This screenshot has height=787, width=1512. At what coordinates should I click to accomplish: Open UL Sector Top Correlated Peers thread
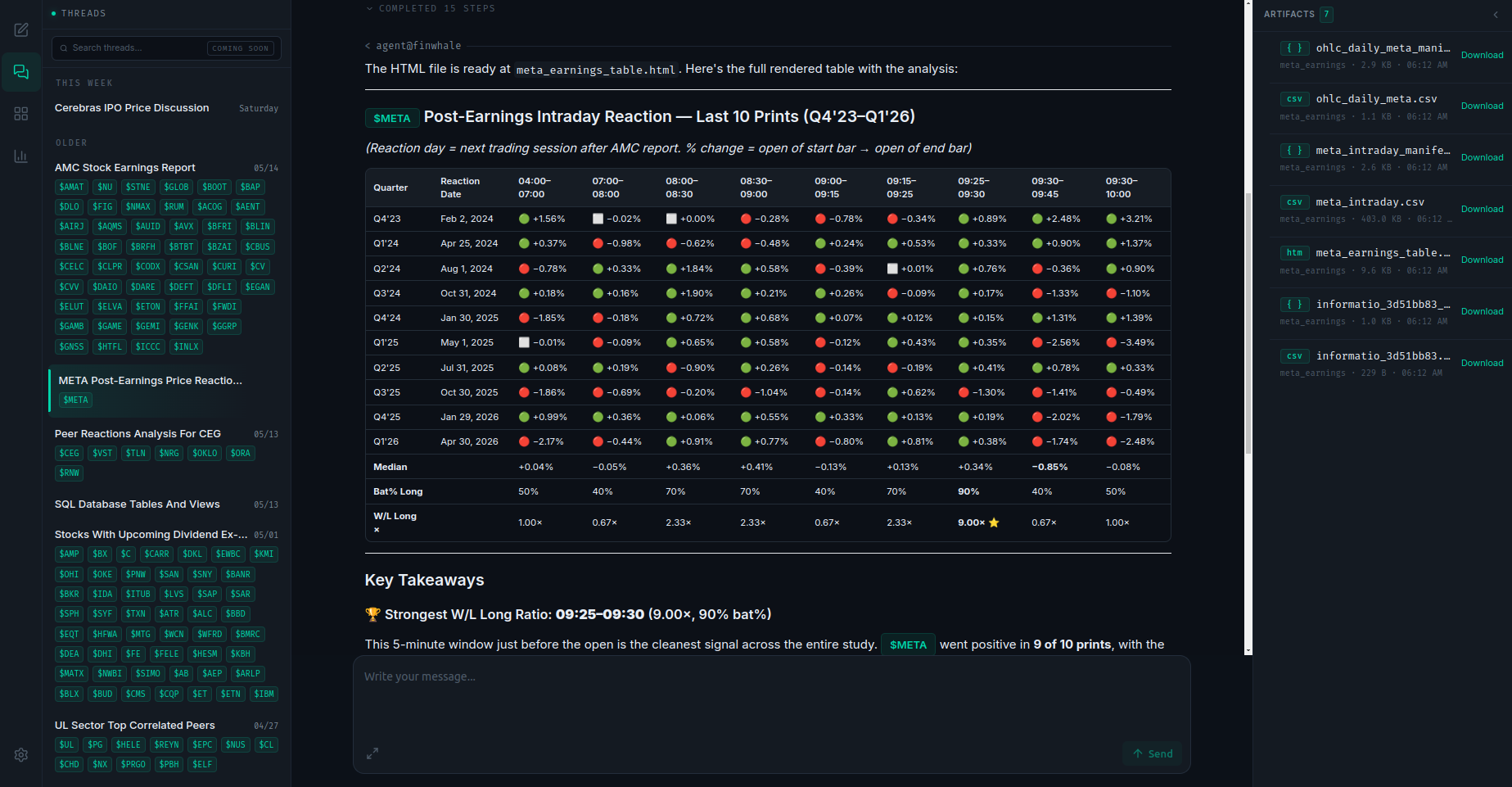click(135, 726)
